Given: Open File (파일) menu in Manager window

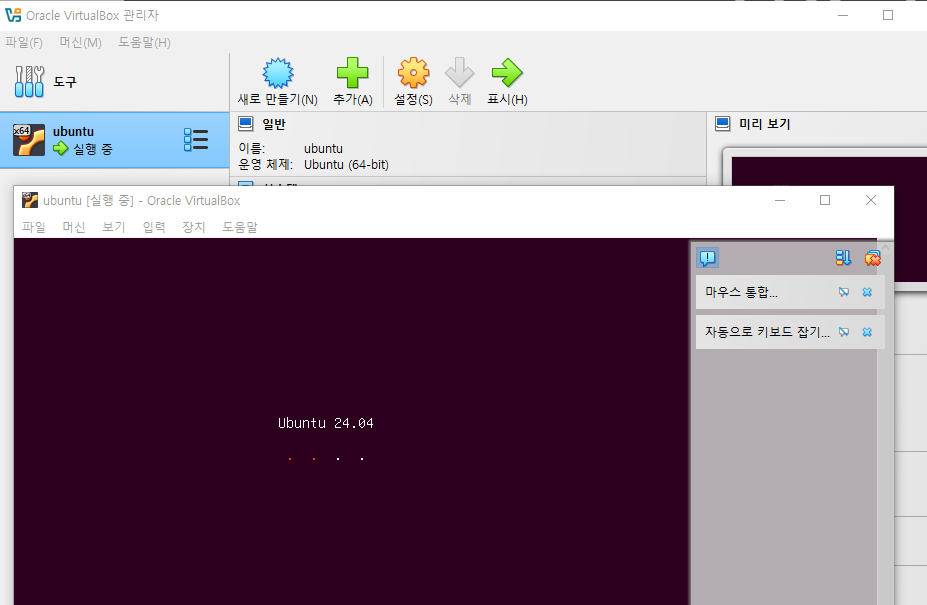Looking at the screenshot, I should [x=24, y=43].
